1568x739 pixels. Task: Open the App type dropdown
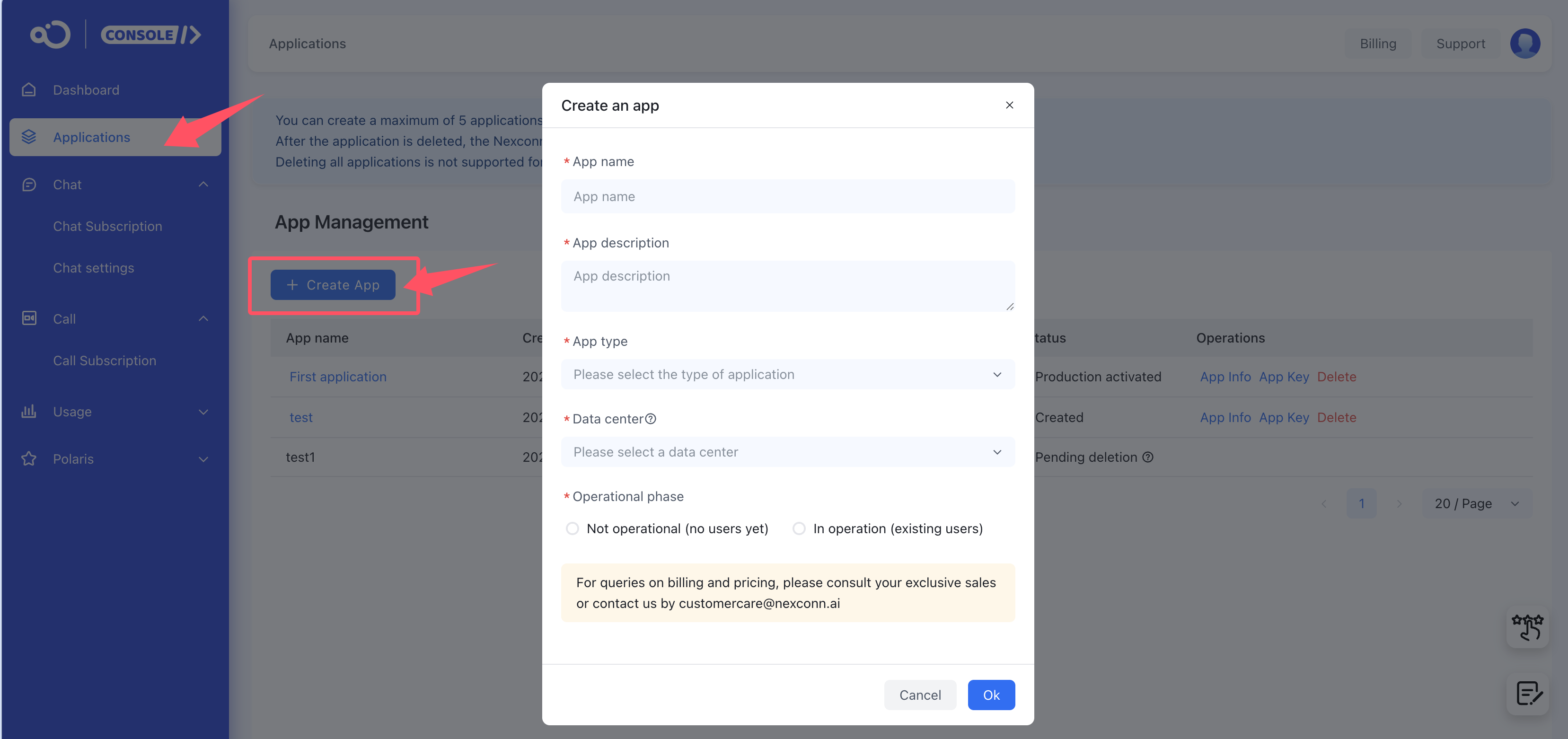tap(787, 374)
